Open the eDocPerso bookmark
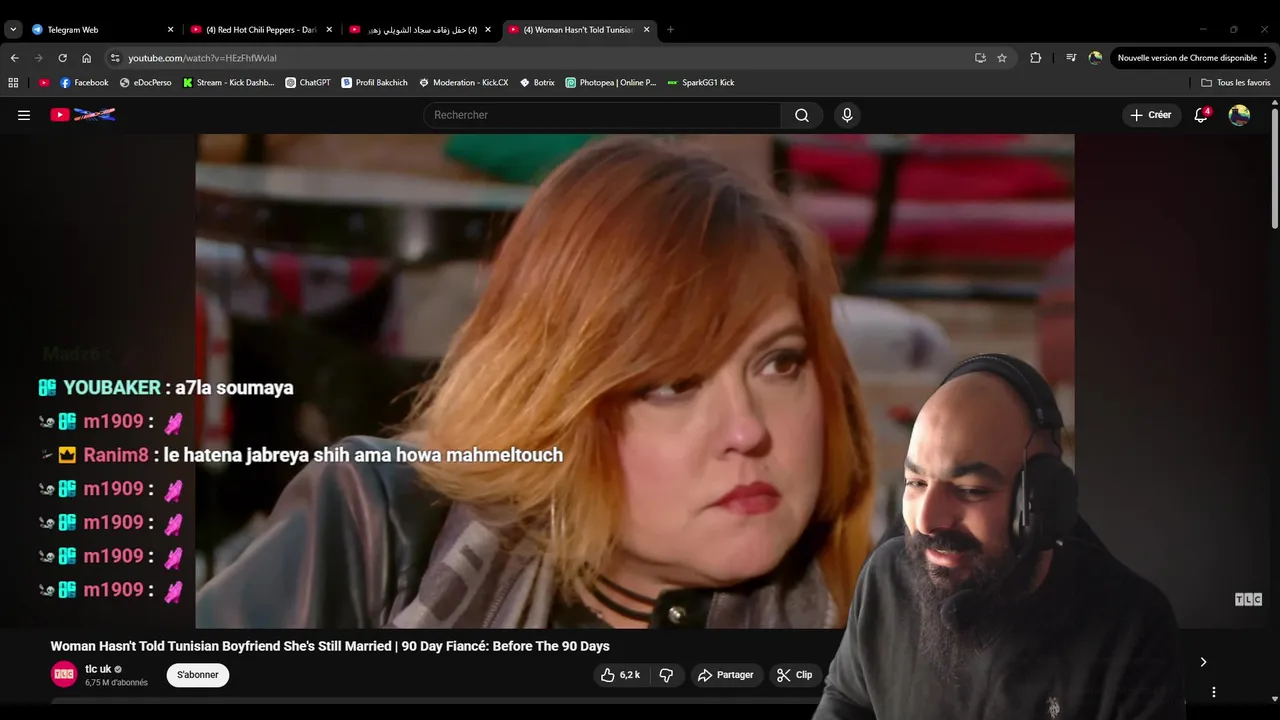This screenshot has width=1280, height=720. coord(145,83)
